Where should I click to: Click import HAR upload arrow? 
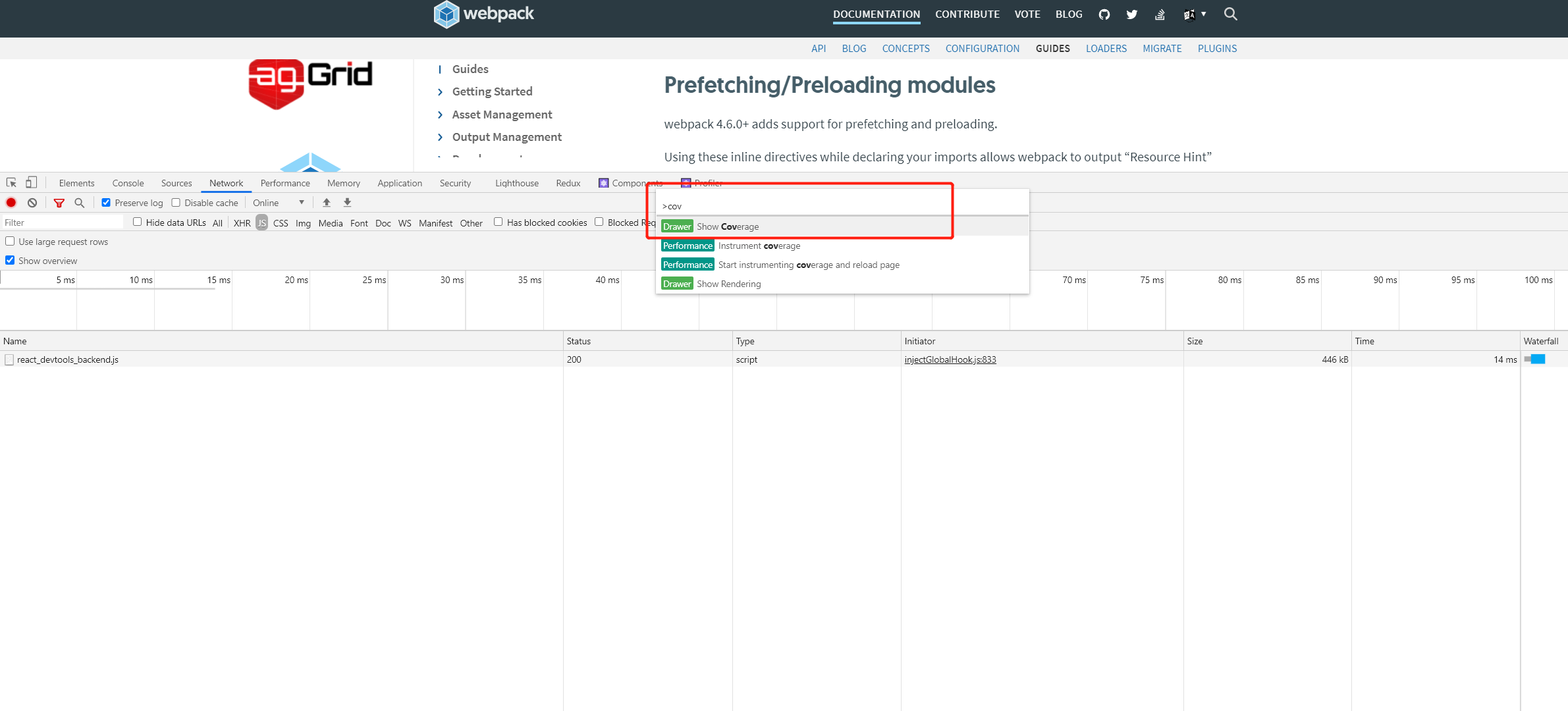[x=327, y=203]
